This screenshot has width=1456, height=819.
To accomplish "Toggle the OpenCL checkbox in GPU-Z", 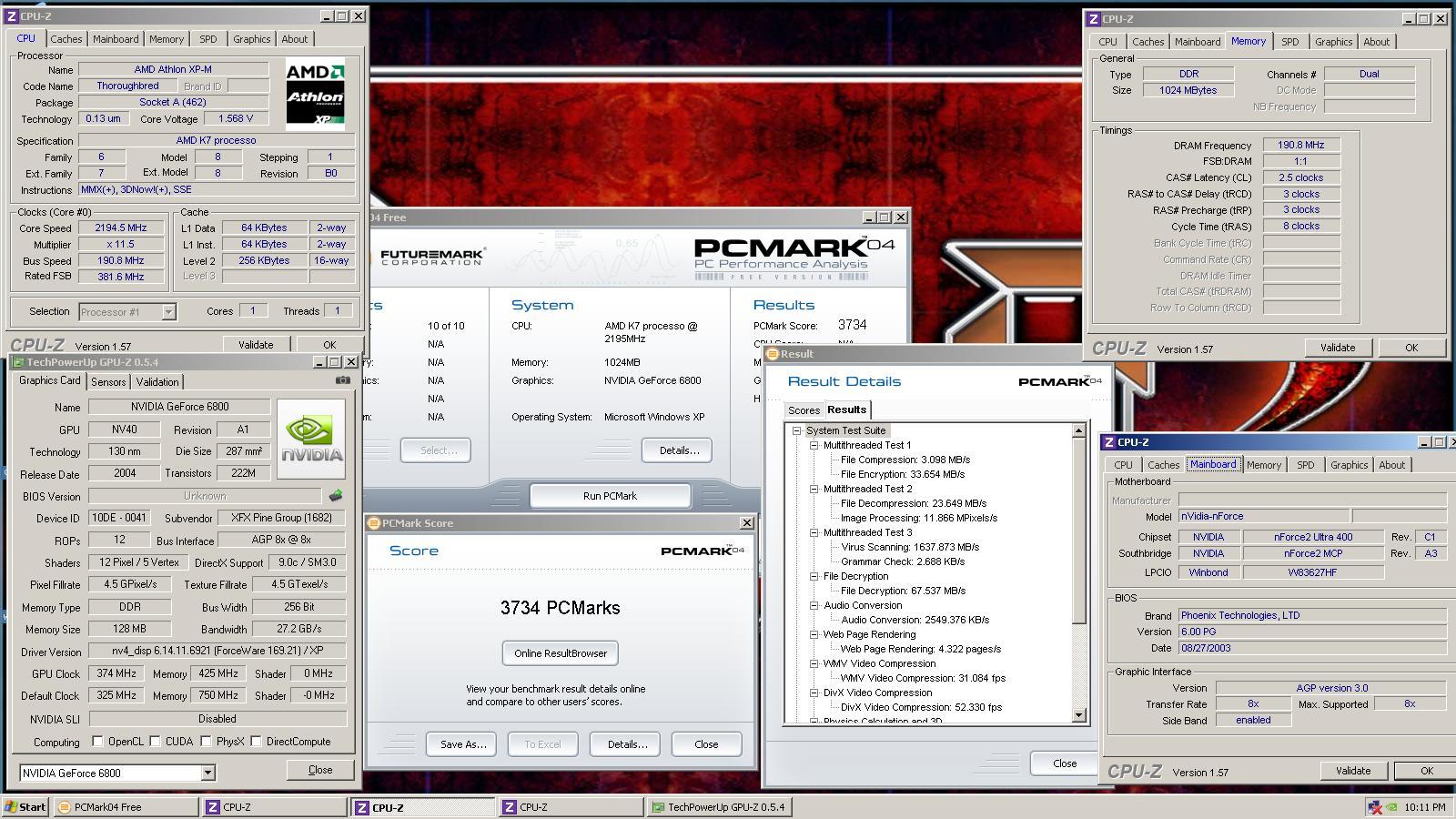I will point(97,742).
